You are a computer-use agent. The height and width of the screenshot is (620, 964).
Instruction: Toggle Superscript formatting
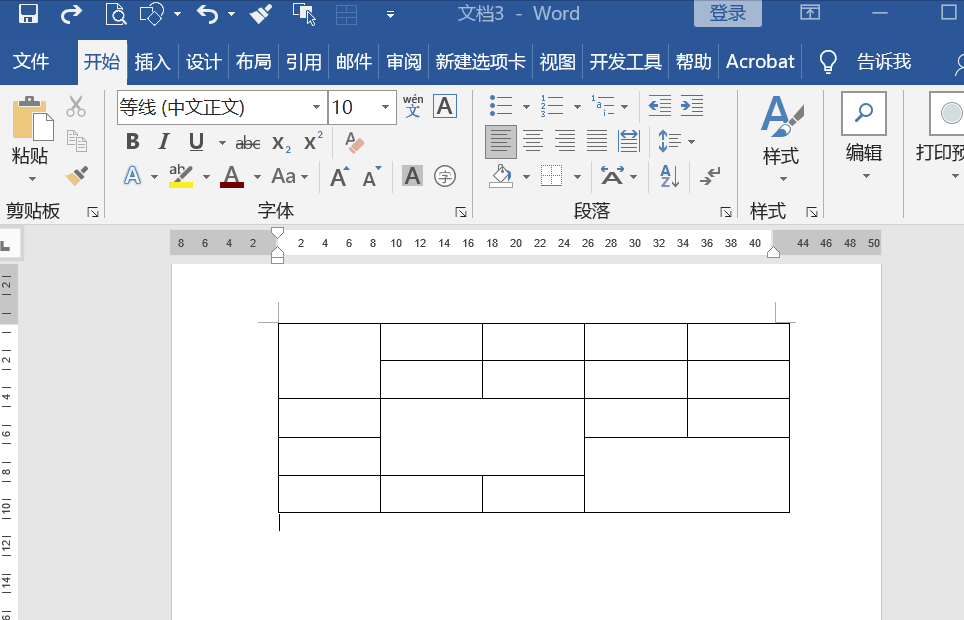click(313, 142)
